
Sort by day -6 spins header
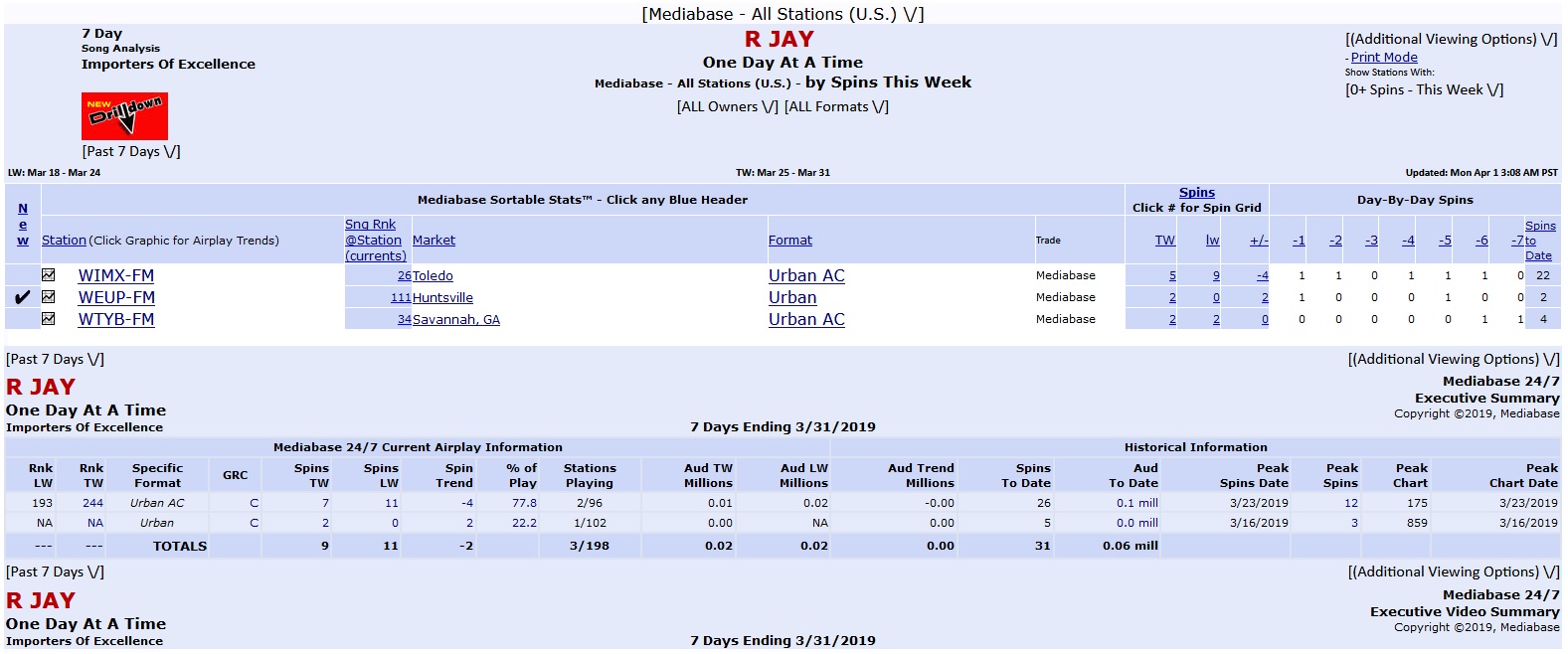click(1481, 240)
